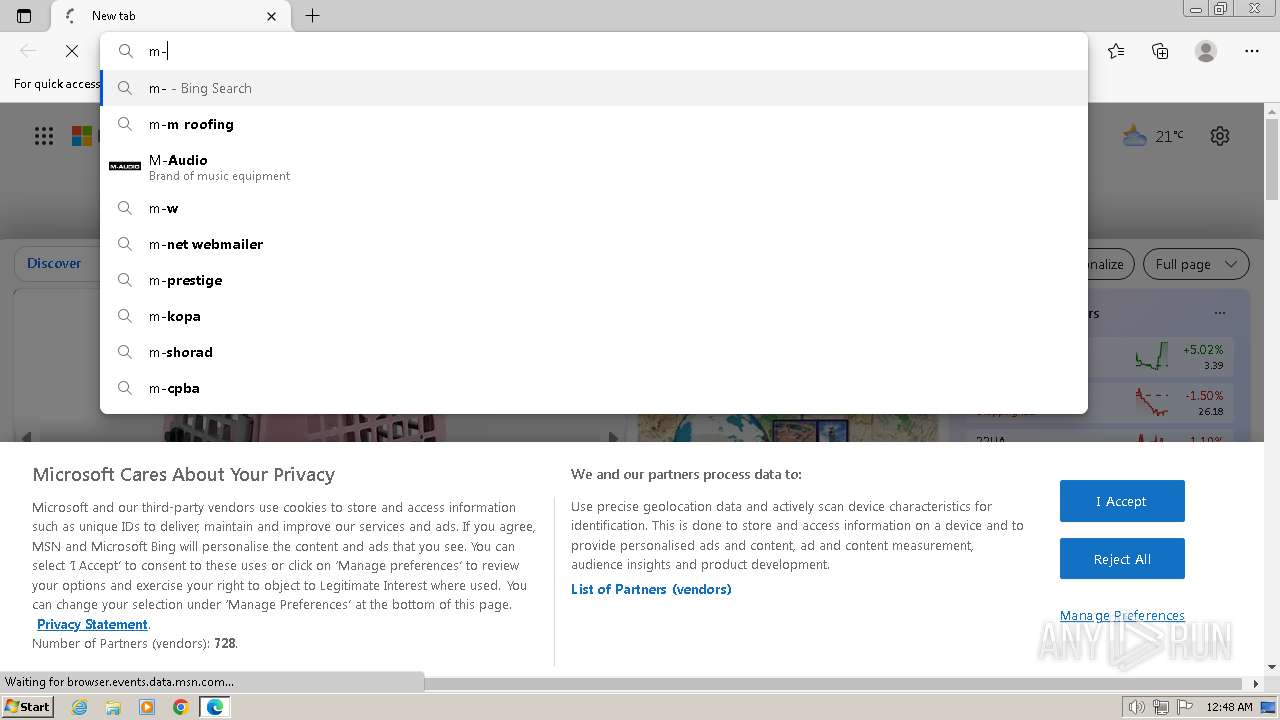This screenshot has height=720, width=1280.
Task: Open the MSN apps grid launcher
Action: click(44, 136)
